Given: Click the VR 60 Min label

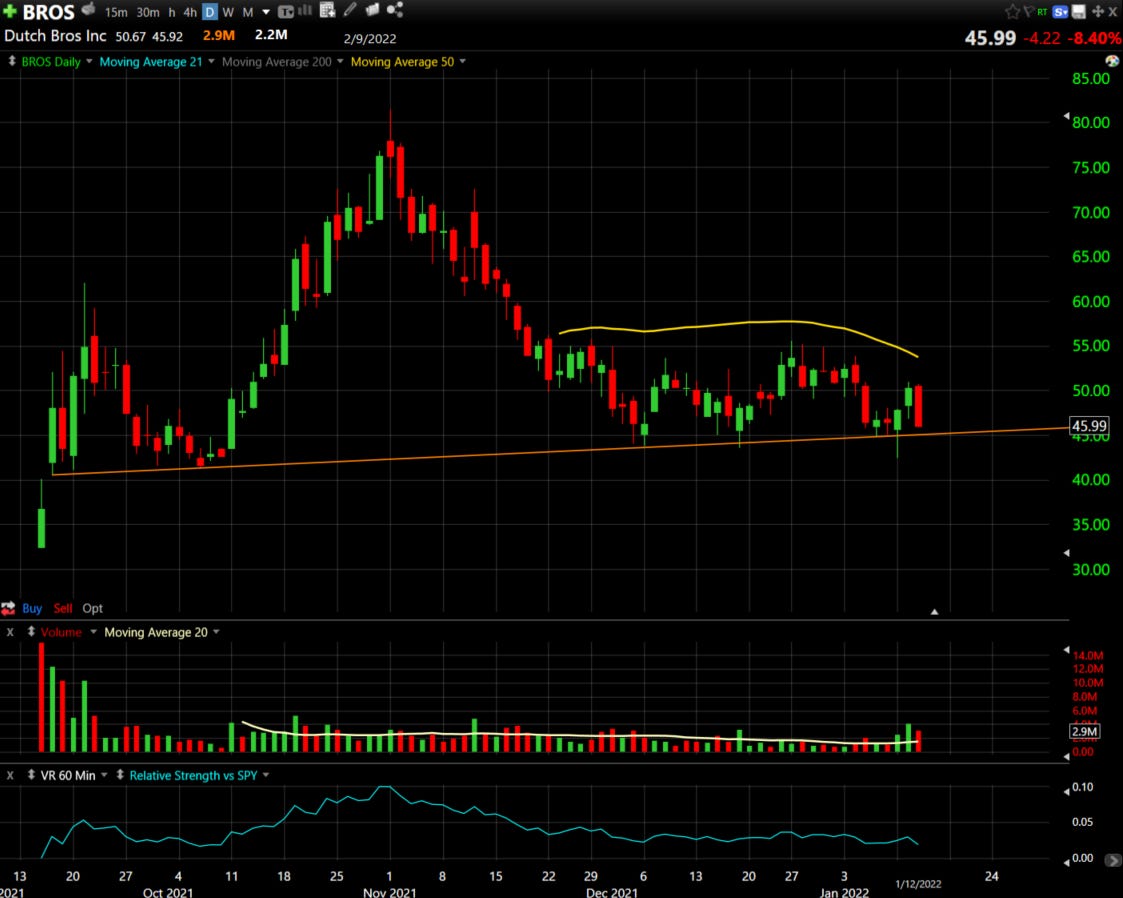Looking at the screenshot, I should (68, 776).
